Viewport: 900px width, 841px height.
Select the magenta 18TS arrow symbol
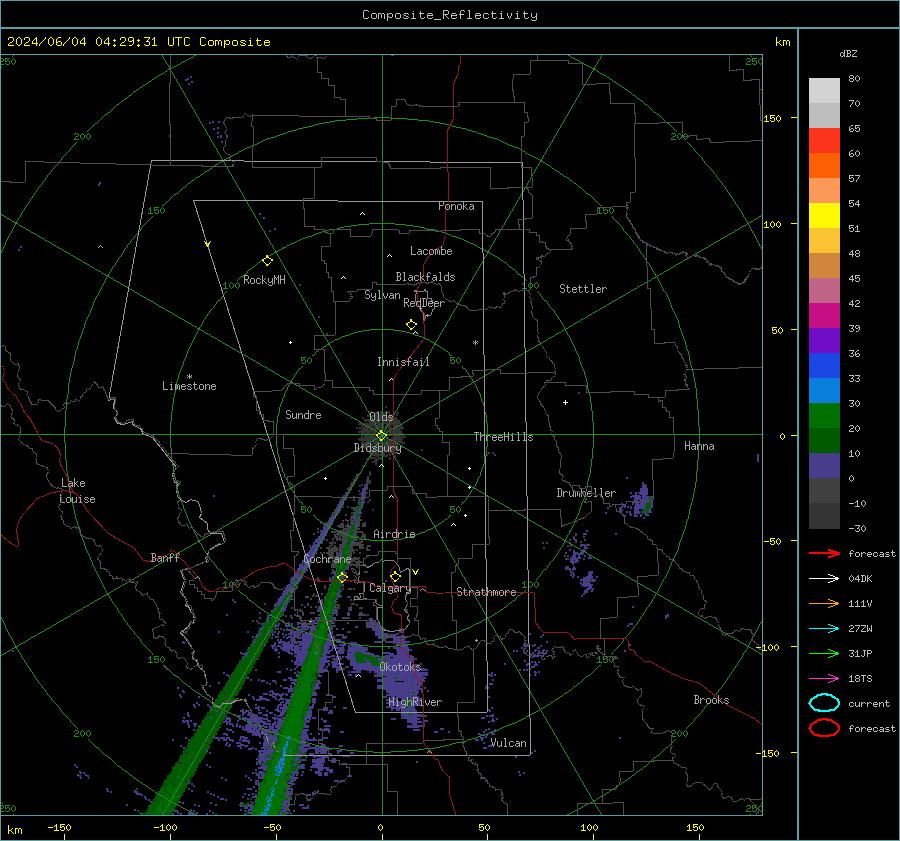(824, 679)
